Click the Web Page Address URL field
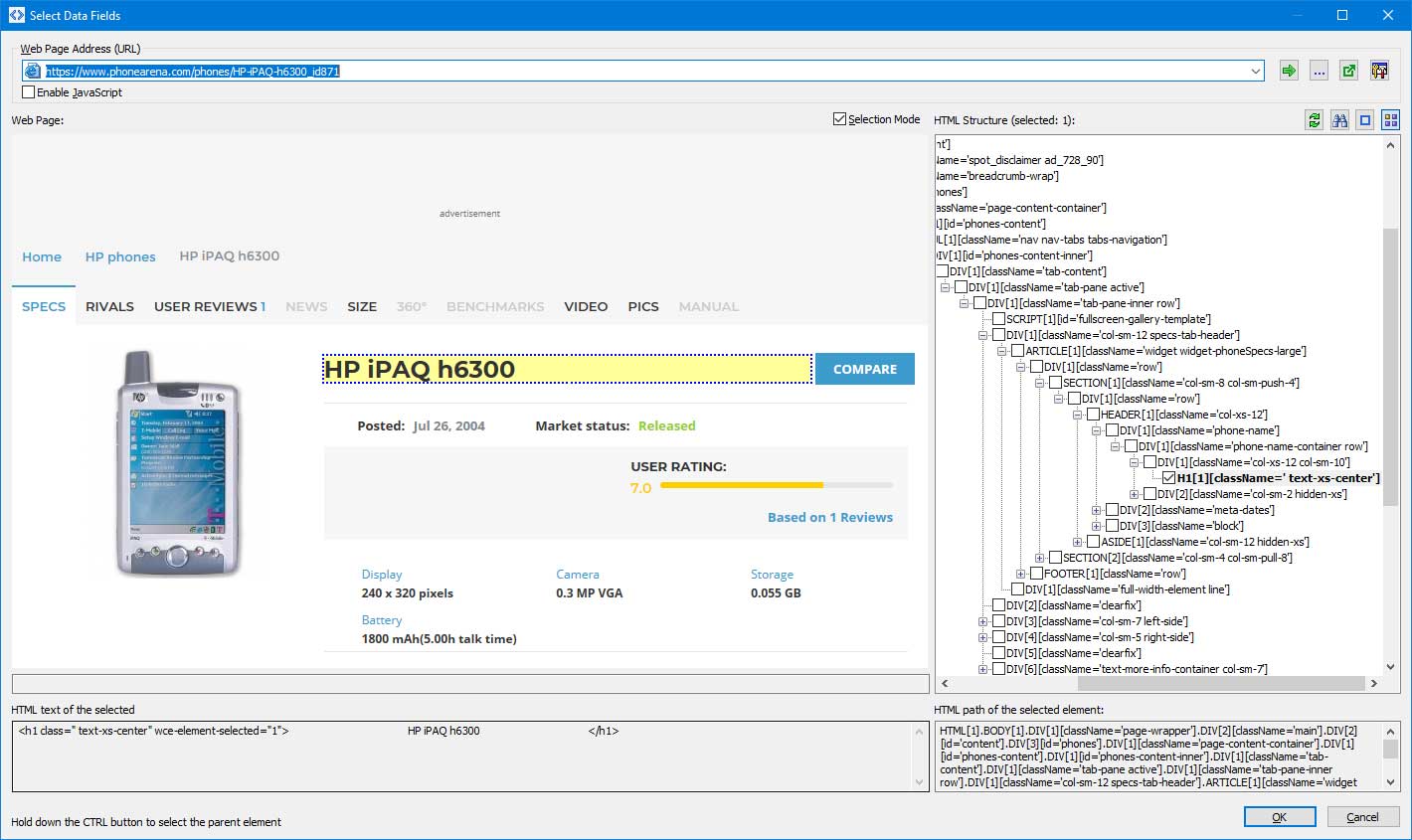The width and height of the screenshot is (1412, 840). [x=645, y=72]
